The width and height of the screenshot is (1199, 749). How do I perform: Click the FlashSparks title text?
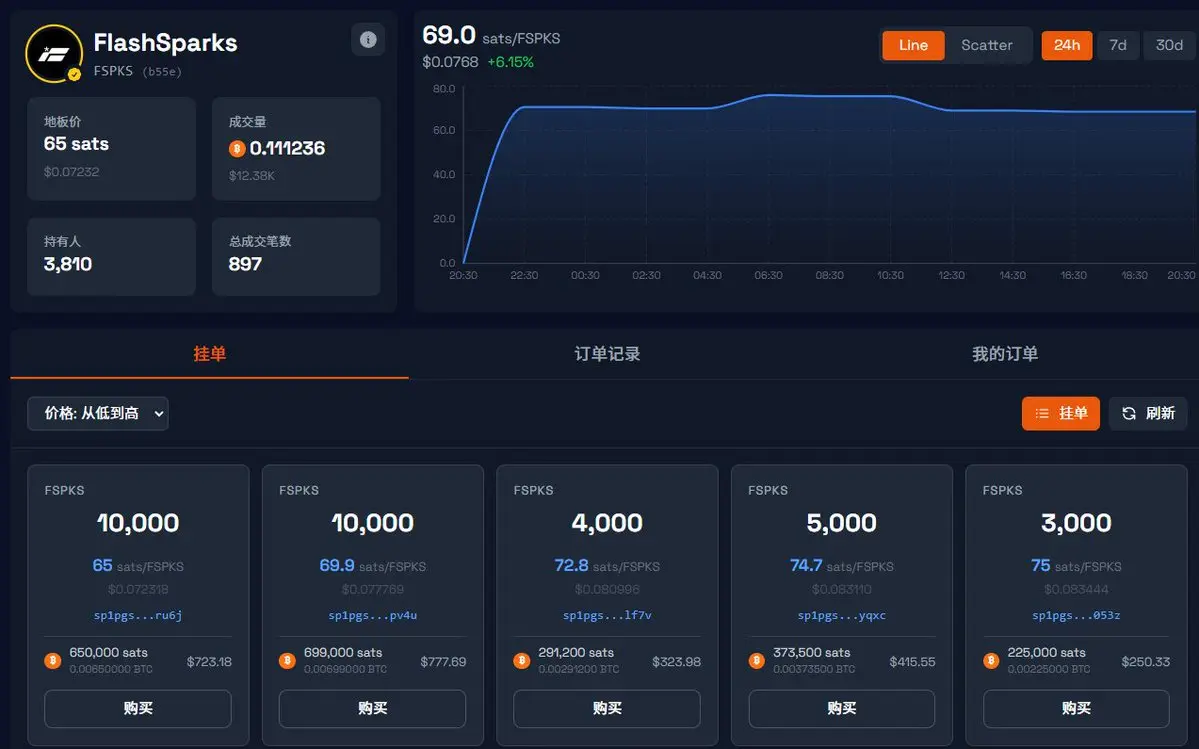tap(165, 43)
